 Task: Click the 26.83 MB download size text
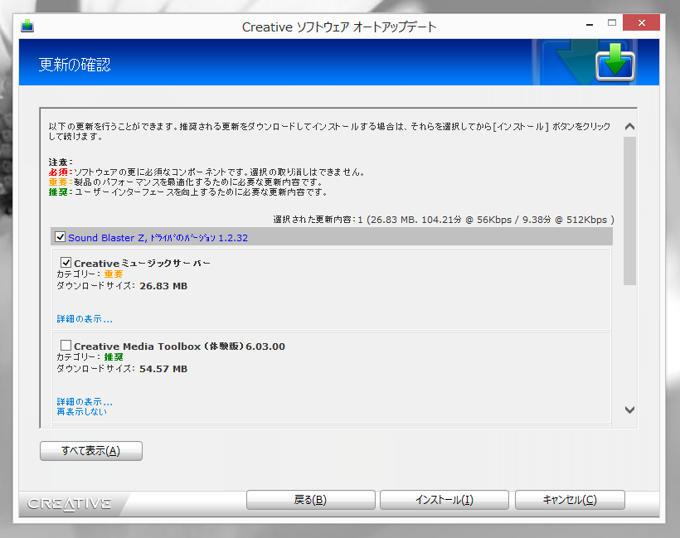[x=163, y=286]
